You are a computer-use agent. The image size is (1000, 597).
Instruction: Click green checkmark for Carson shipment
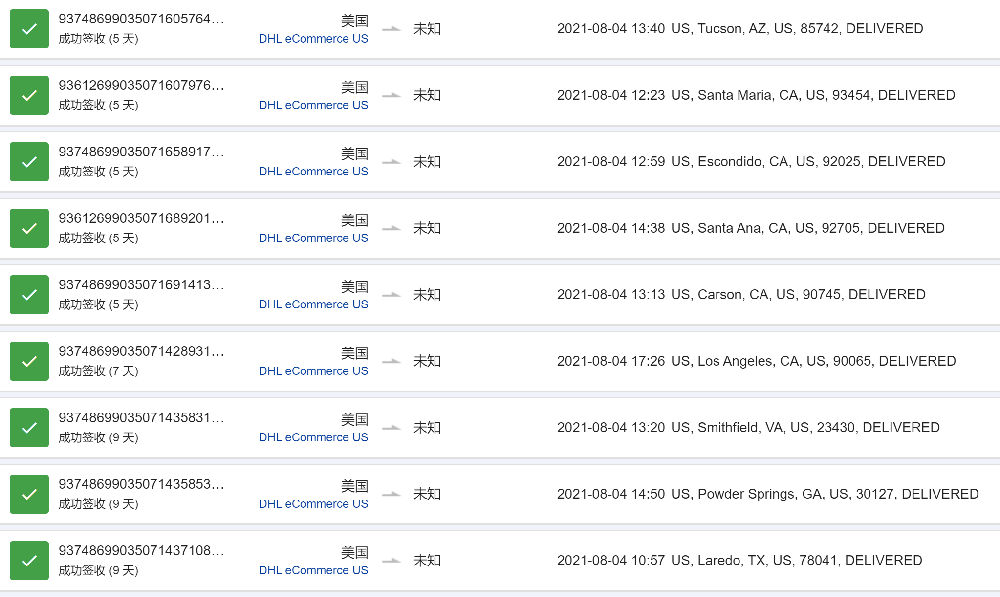[29, 295]
